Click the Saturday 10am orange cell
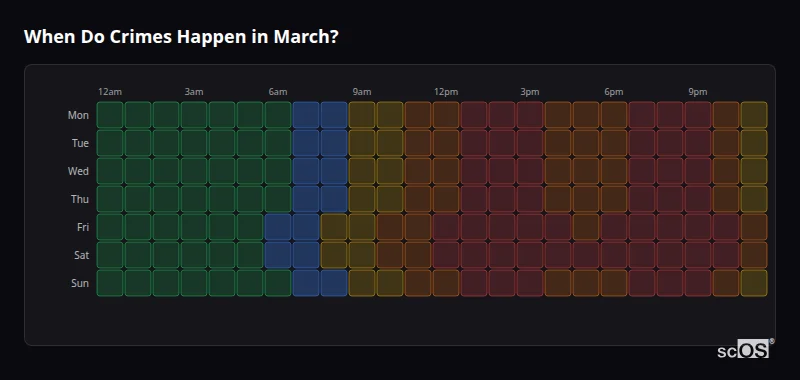Screen dimensions: 800x380 390,255
